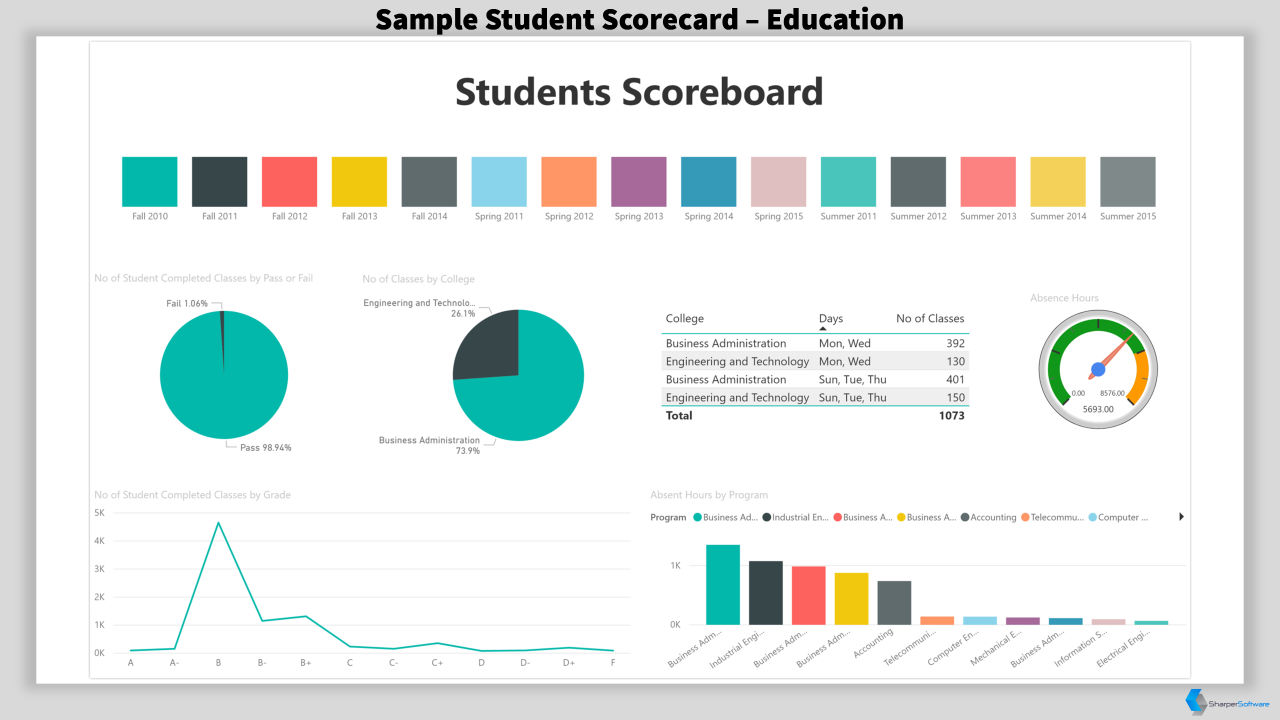Select Computer ... legend item
This screenshot has height=720, width=1280.
click(x=1119, y=518)
